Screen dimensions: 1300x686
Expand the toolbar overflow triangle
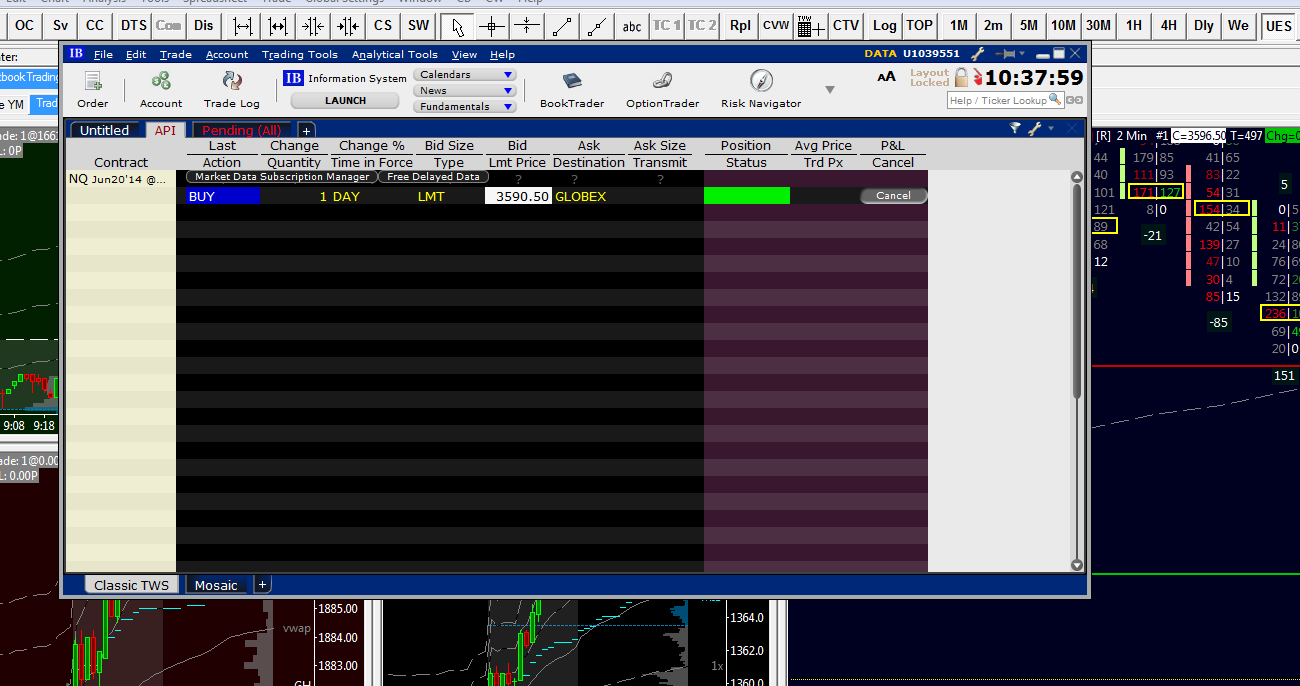829,90
